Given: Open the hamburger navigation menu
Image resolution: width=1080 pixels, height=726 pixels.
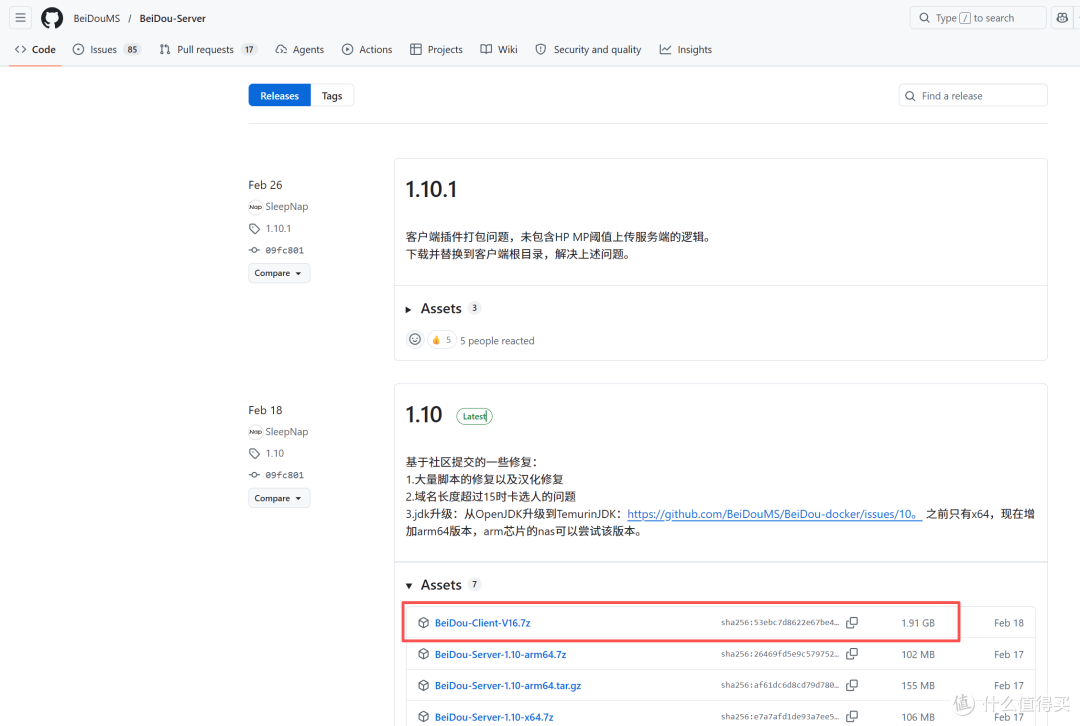Looking at the screenshot, I should pos(21,18).
